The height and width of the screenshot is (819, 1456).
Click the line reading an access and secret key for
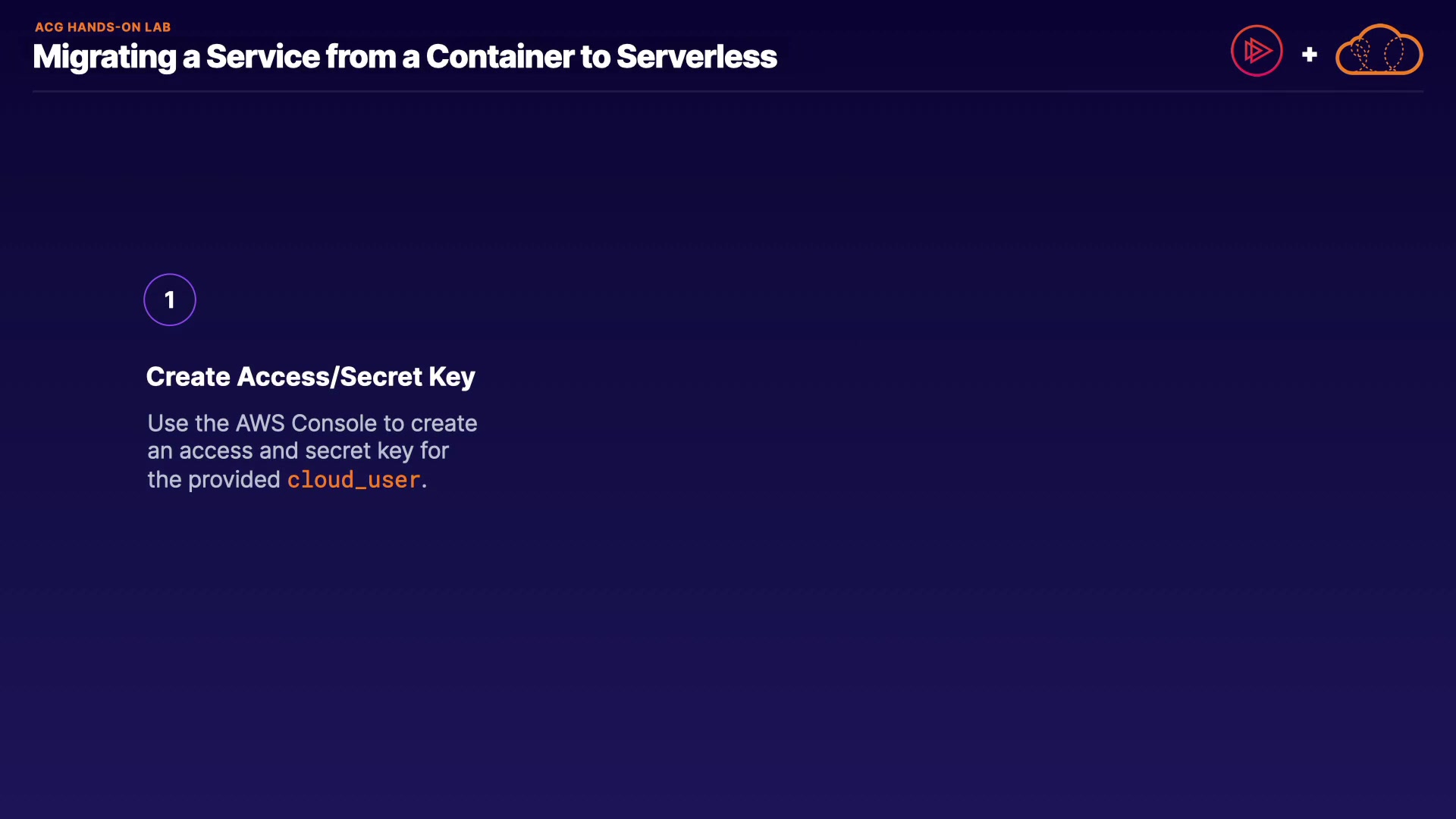298,451
